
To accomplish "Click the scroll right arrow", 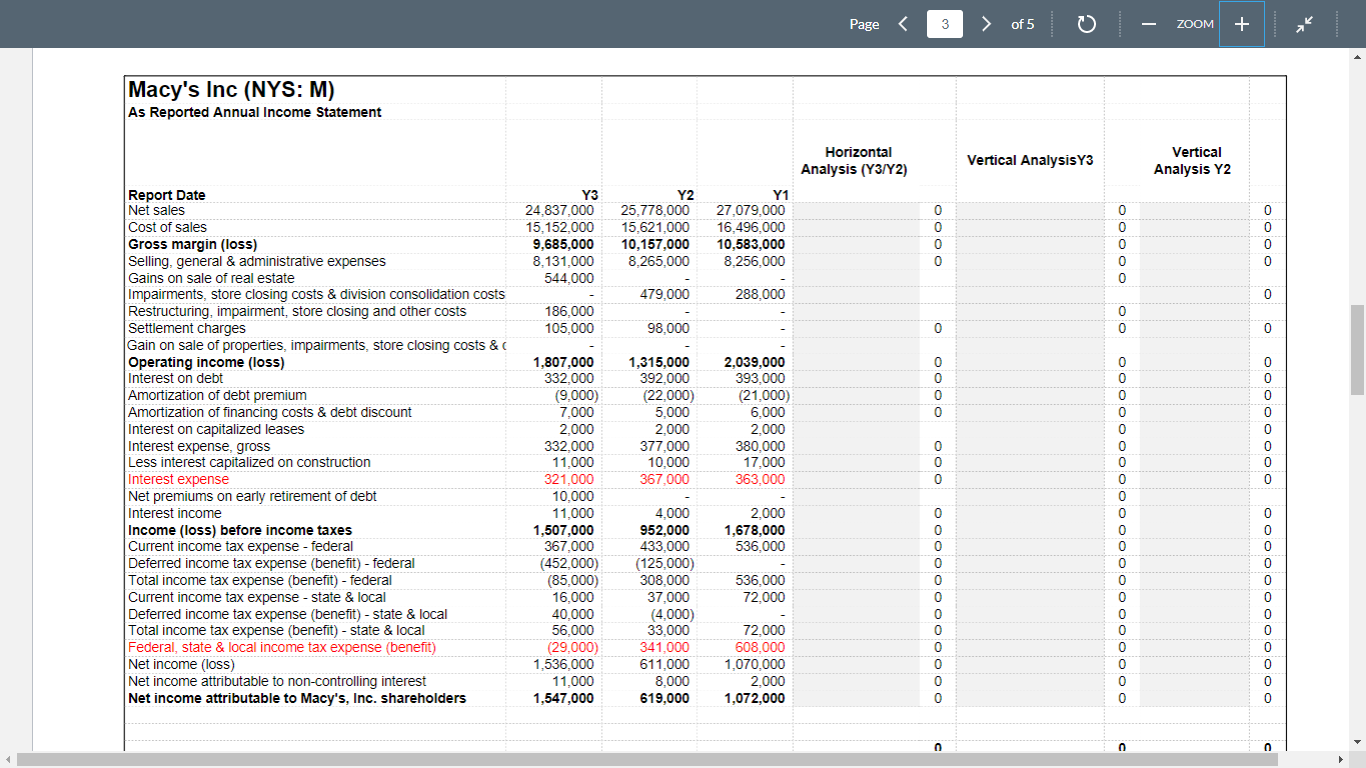I will 1341,760.
